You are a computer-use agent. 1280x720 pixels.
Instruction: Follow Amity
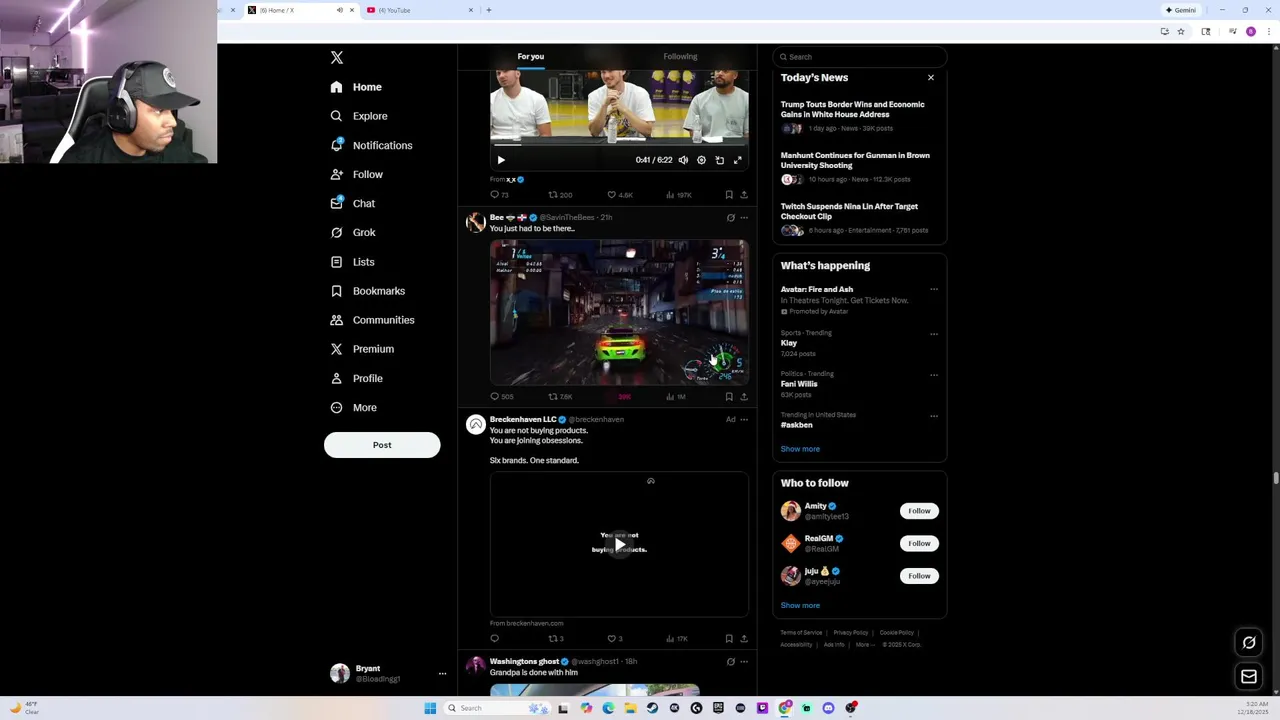click(x=919, y=511)
